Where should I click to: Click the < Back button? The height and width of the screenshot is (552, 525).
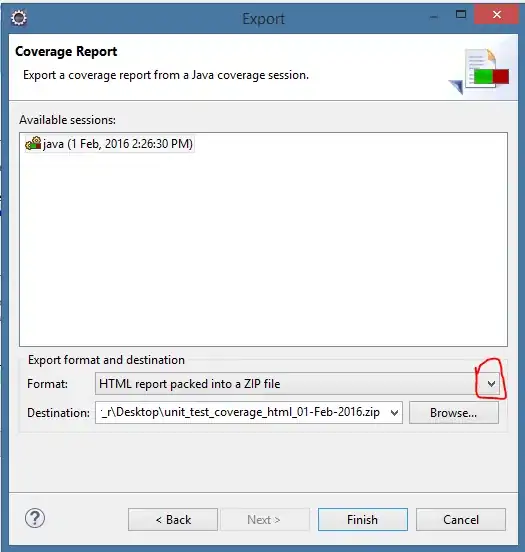(x=173, y=519)
